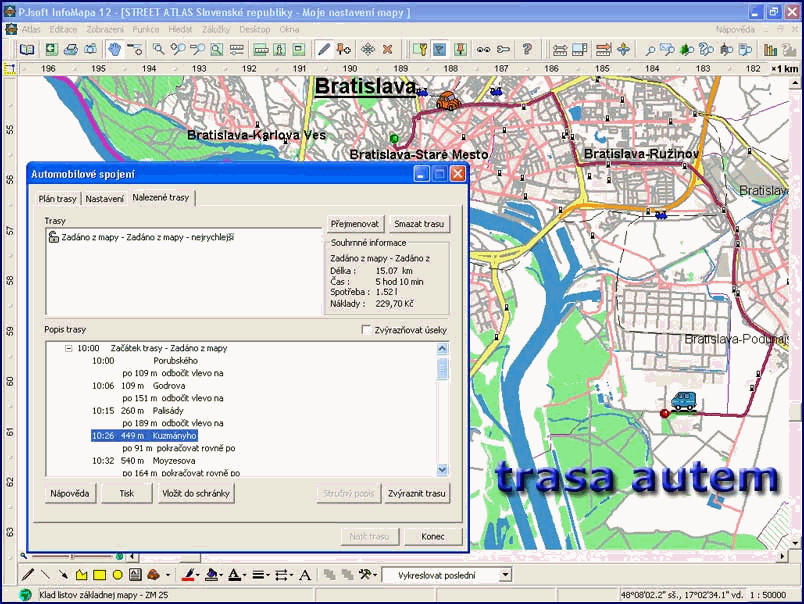Select the yellow rectangle shape tool
Image resolution: width=804 pixels, height=604 pixels.
99,575
